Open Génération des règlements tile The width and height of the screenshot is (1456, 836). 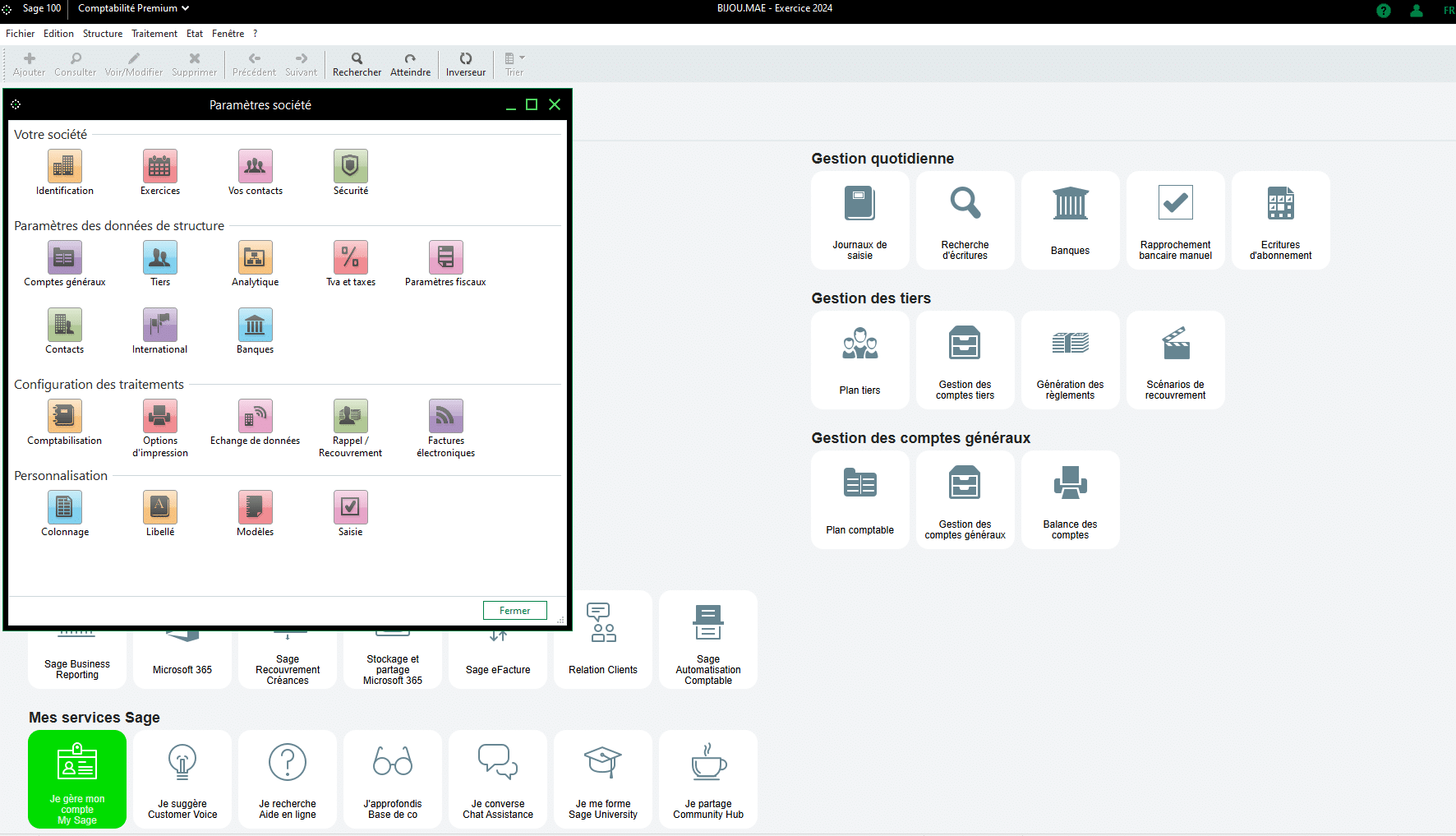1071,360
